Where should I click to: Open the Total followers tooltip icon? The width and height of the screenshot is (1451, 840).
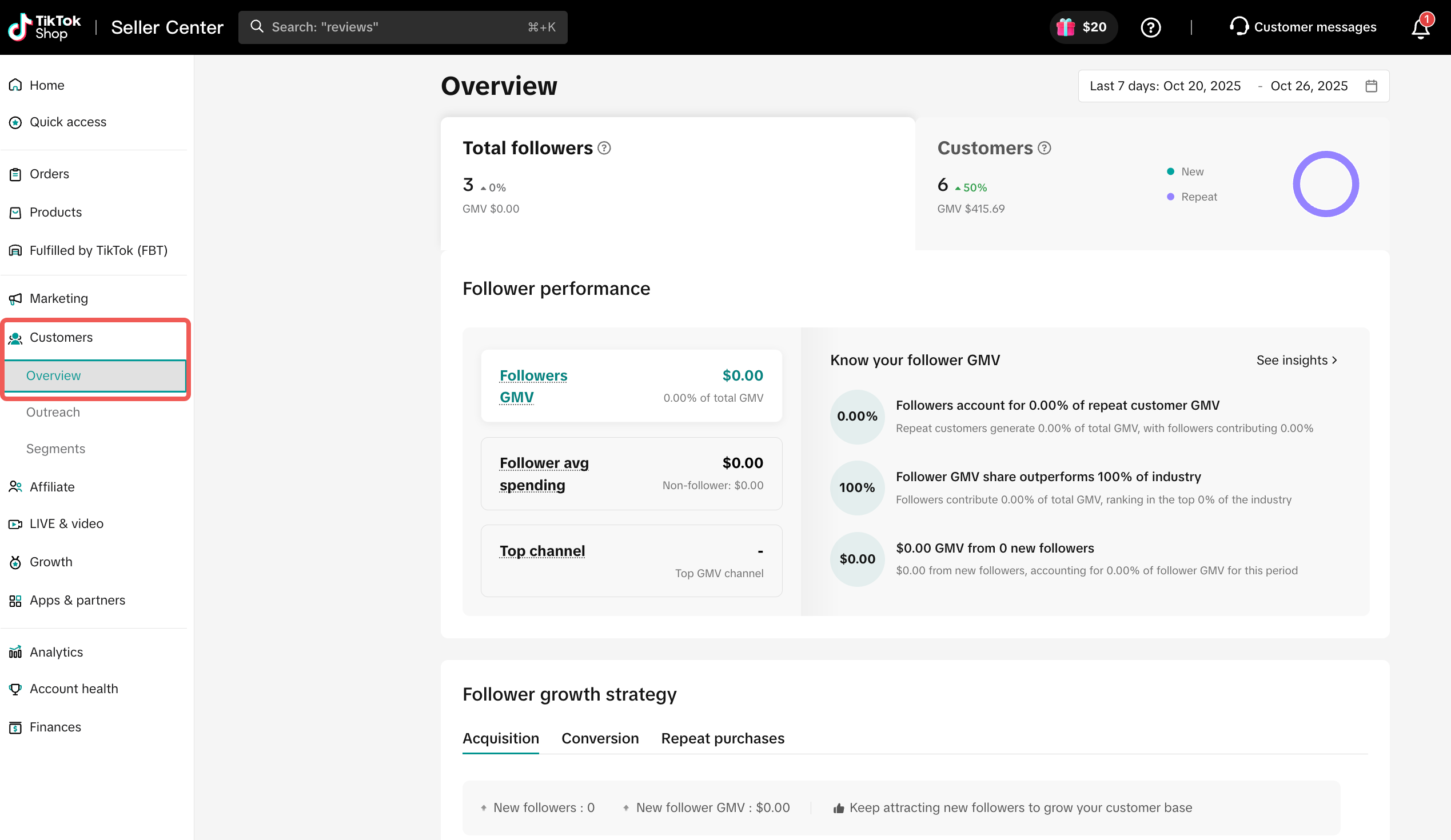pyautogui.click(x=603, y=148)
